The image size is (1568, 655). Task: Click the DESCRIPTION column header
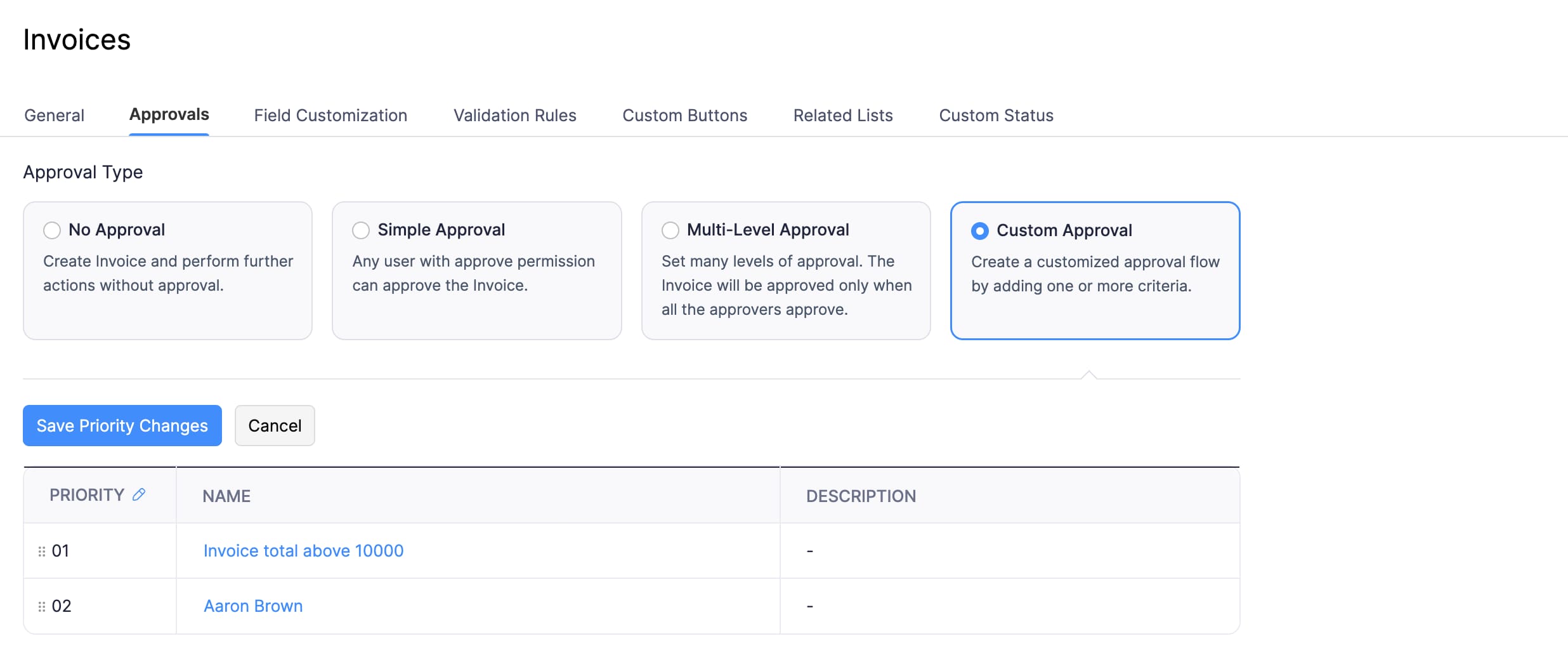point(861,496)
